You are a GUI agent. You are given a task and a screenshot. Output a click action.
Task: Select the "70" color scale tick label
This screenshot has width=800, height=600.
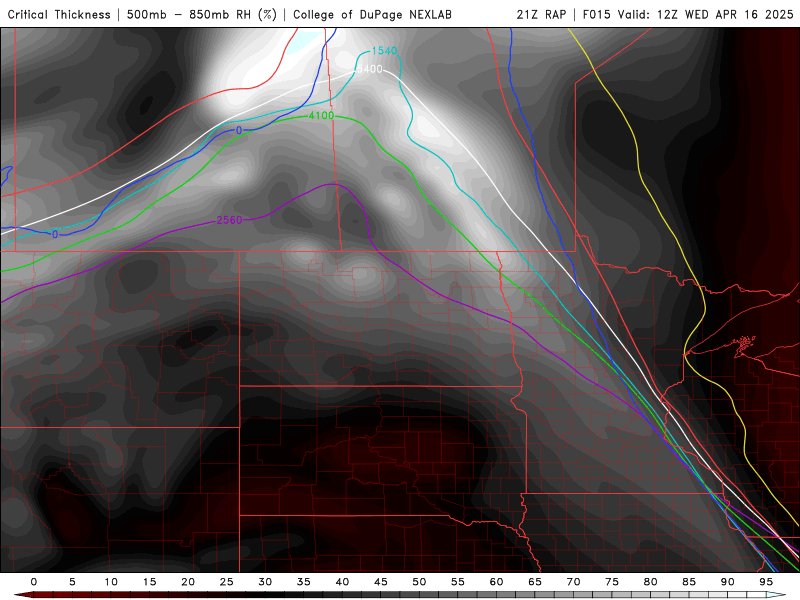click(573, 582)
